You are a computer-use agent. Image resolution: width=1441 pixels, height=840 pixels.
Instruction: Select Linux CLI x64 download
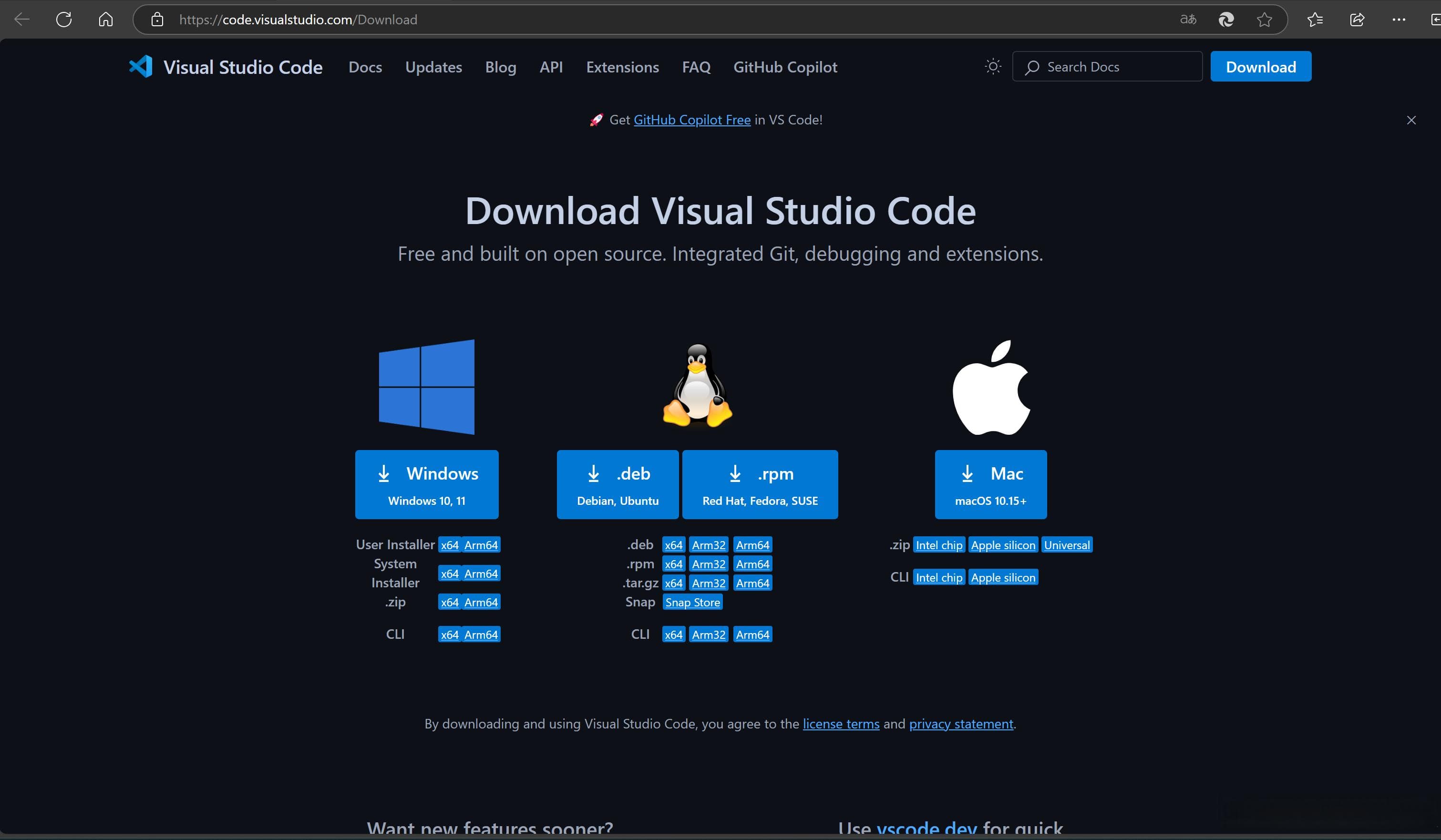674,635
